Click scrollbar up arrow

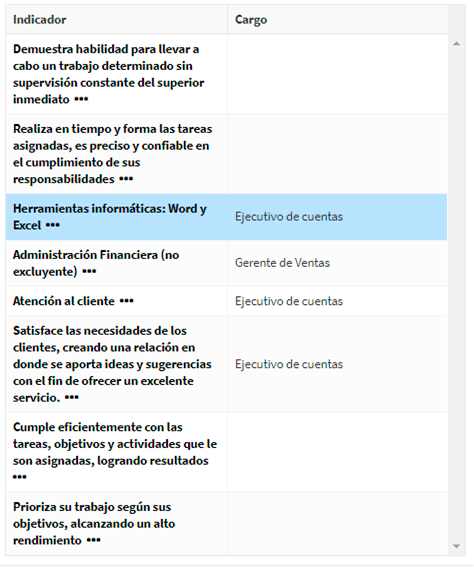(x=457, y=44)
